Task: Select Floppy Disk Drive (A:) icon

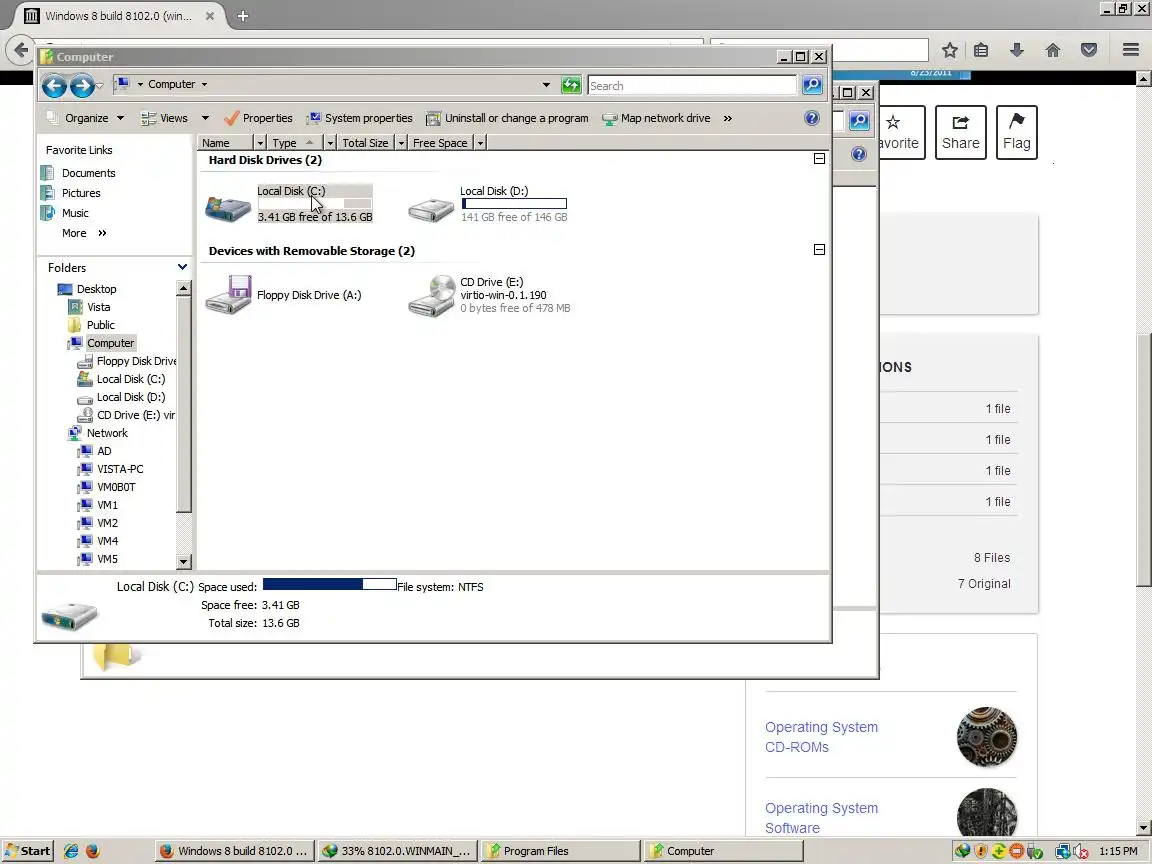Action: 228,295
